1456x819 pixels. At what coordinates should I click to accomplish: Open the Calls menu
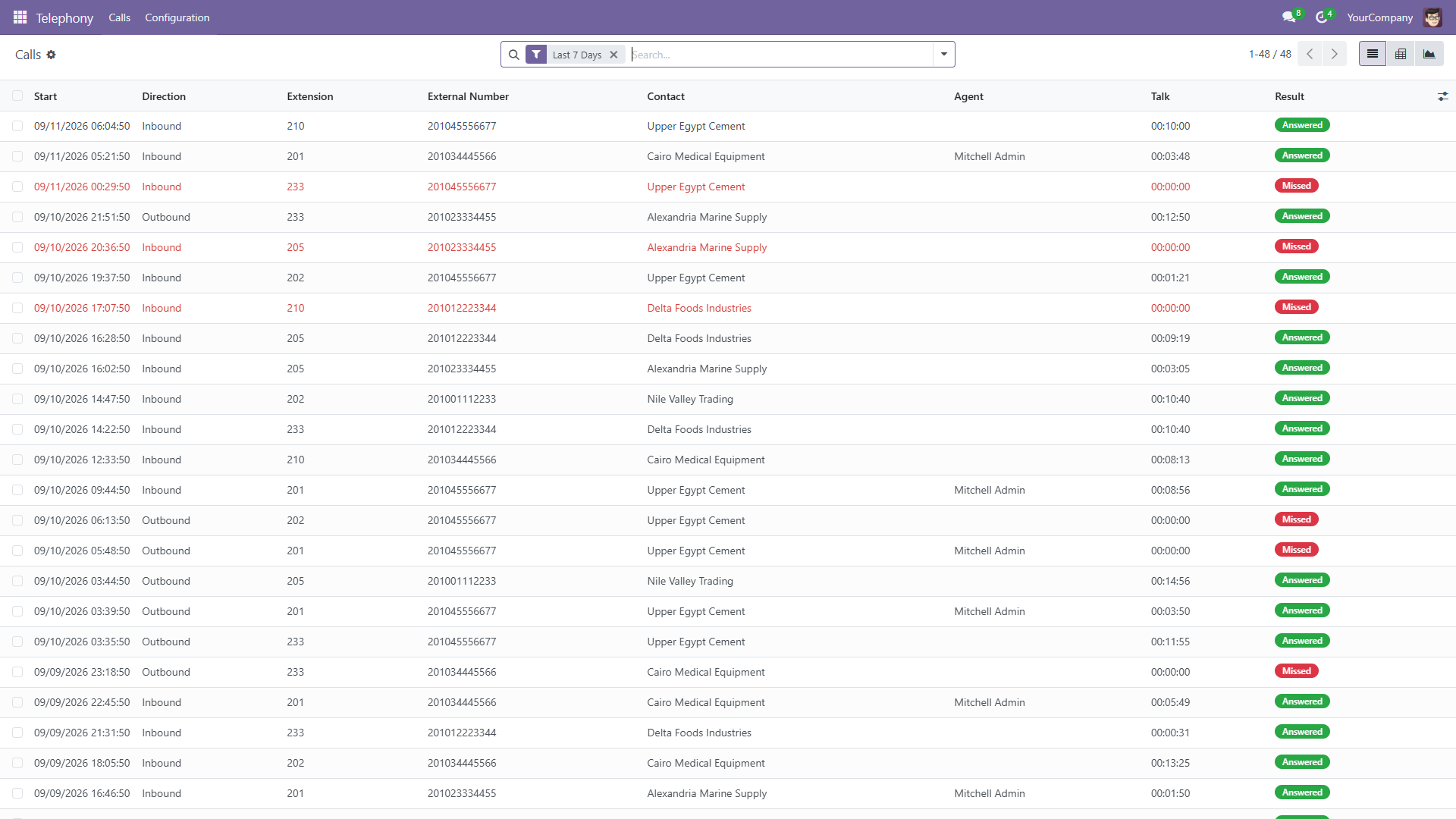119,17
